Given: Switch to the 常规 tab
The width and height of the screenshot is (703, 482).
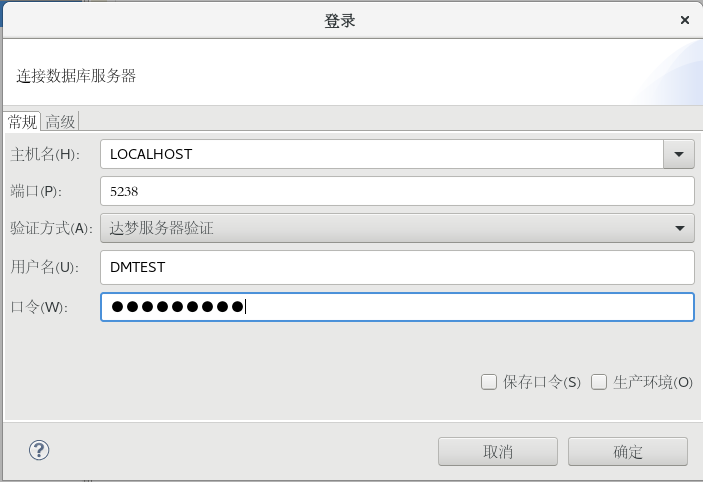Looking at the screenshot, I should point(22,122).
